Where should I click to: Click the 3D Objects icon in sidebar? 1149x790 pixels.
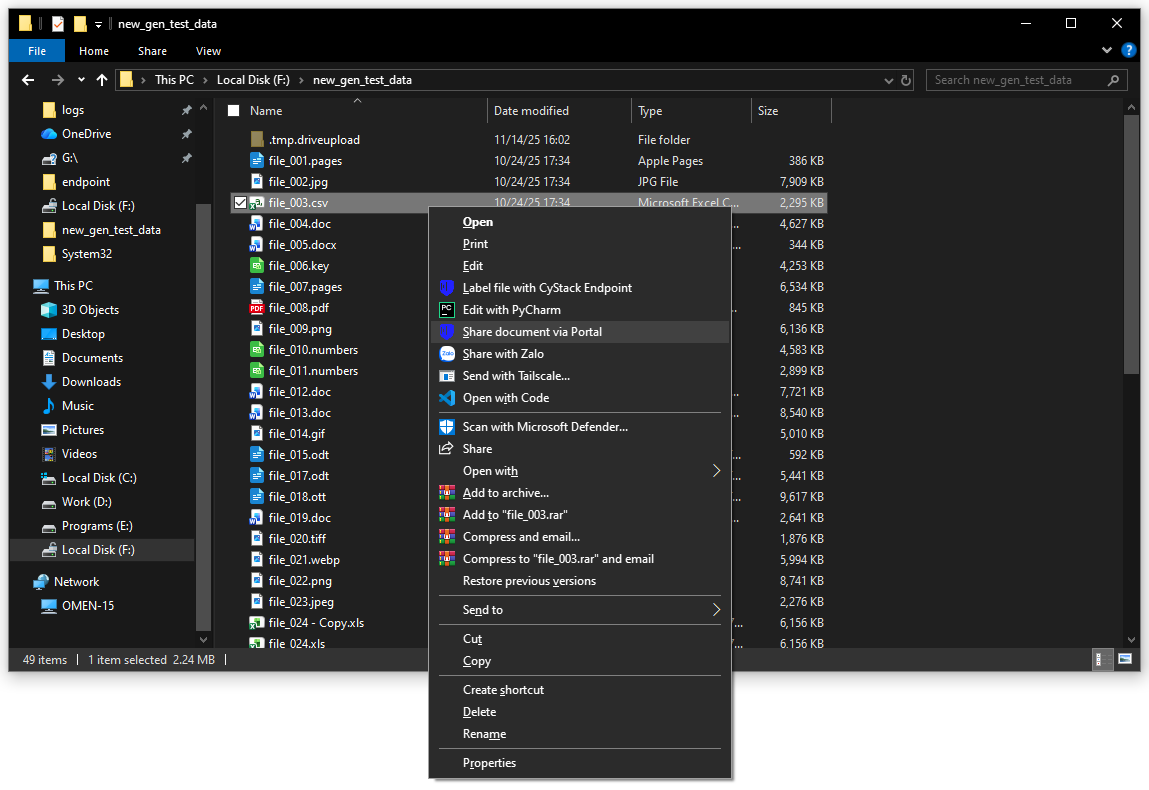(49, 309)
